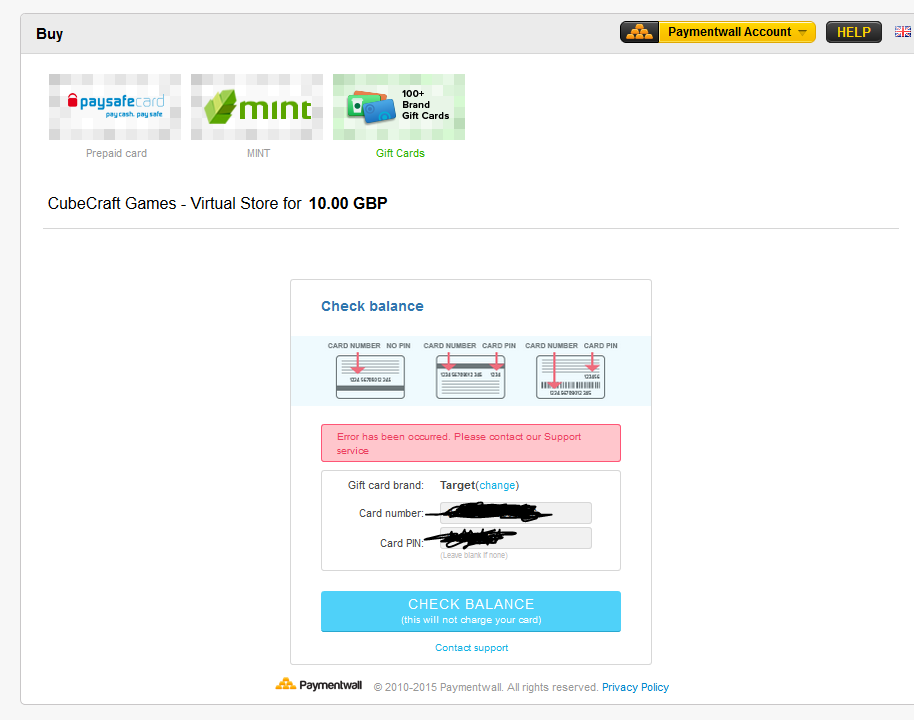This screenshot has height=720, width=914.
Task: Click the Gift Cards label
Action: [400, 153]
